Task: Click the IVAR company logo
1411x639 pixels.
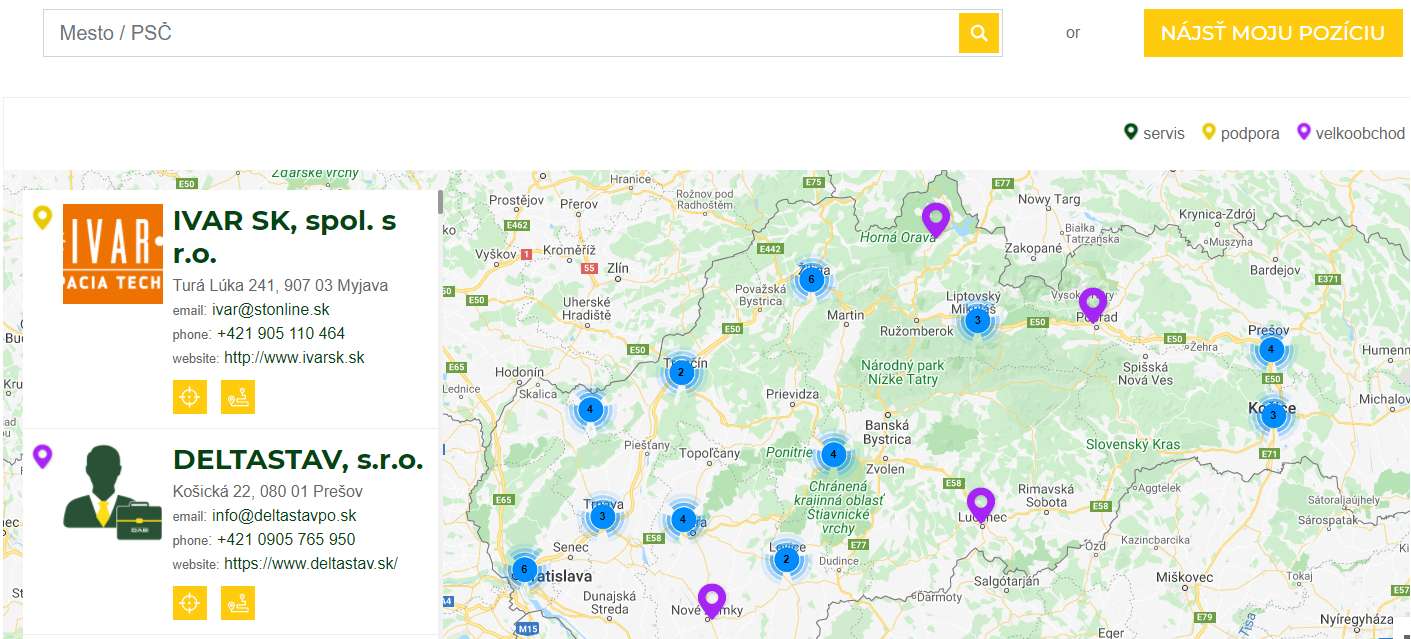Action: pyautogui.click(x=113, y=254)
